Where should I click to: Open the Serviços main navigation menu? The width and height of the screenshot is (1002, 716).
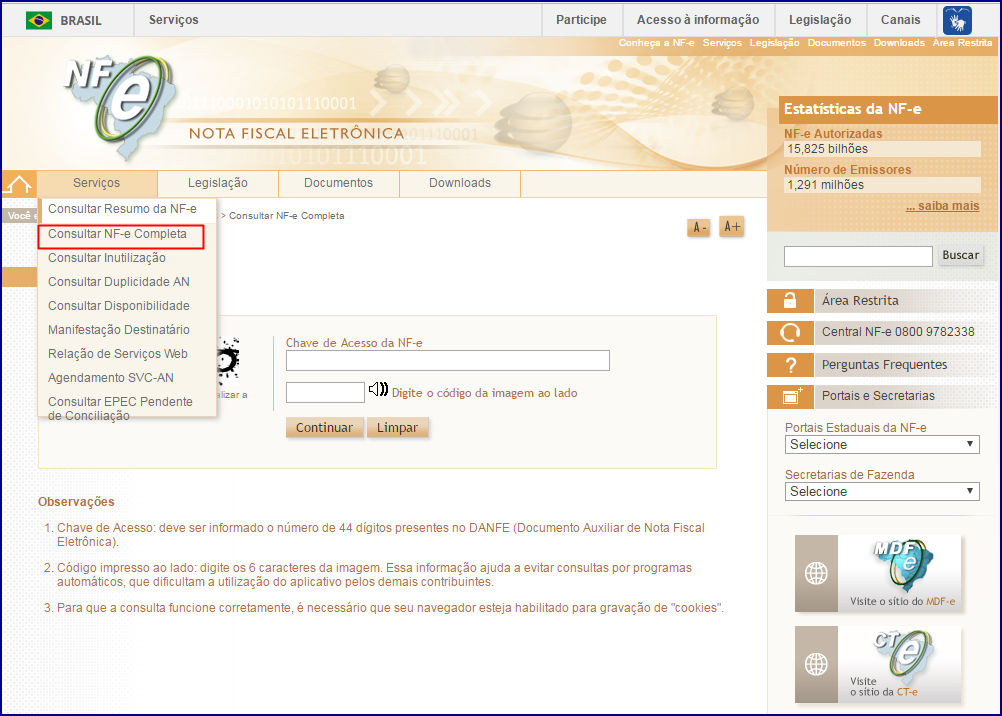coord(96,183)
